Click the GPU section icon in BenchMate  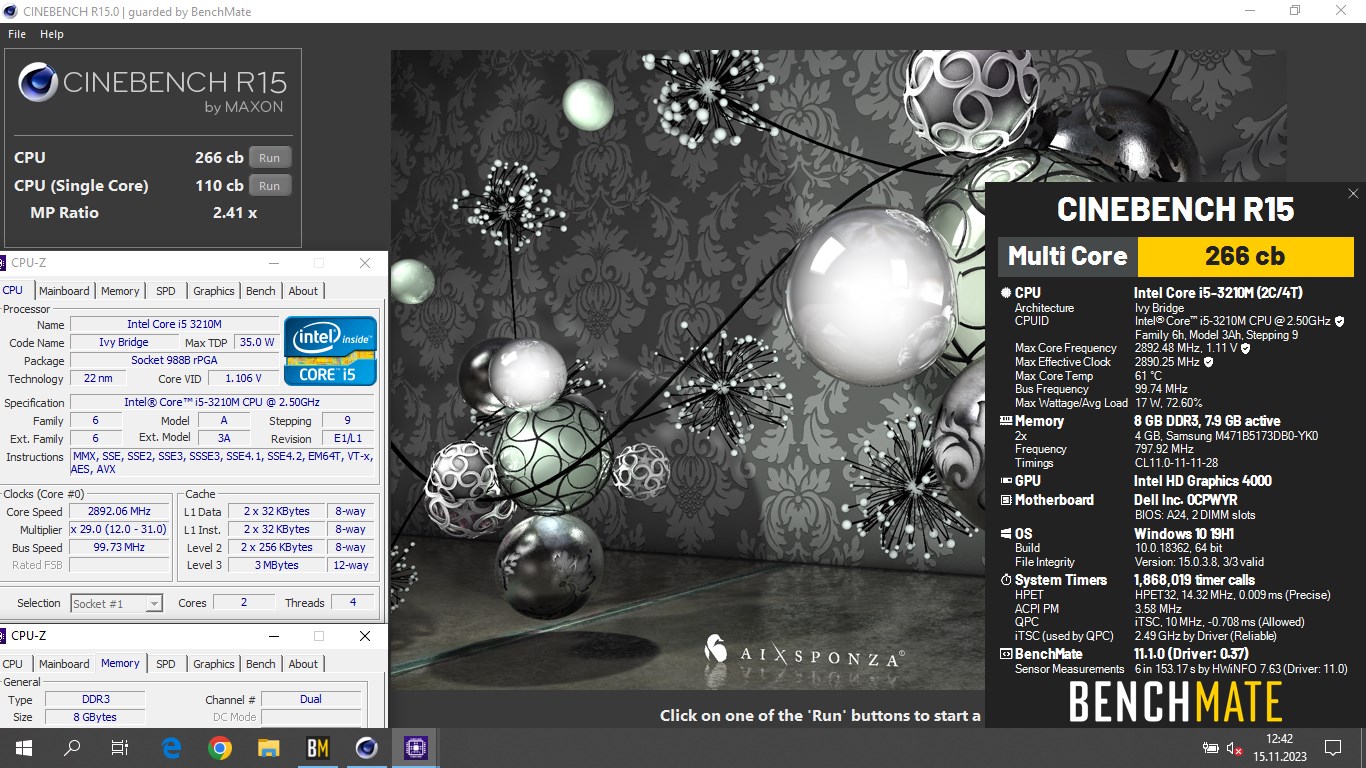point(1005,481)
